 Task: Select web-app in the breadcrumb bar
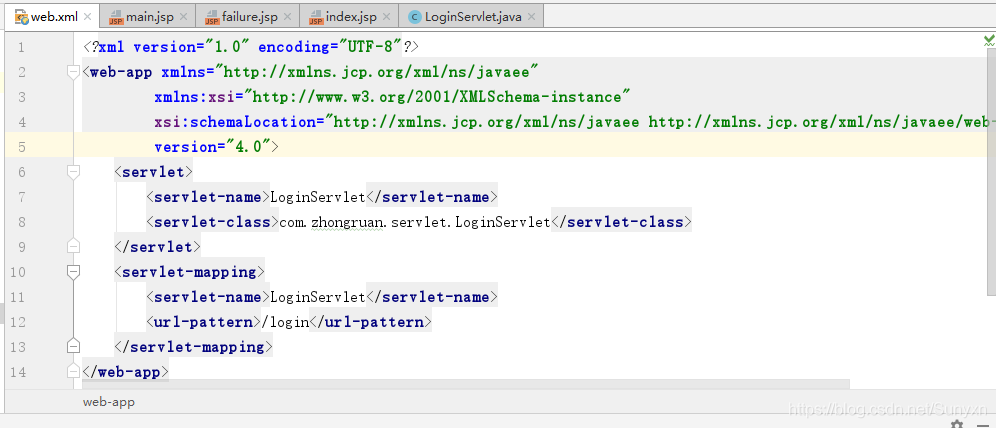tap(109, 402)
